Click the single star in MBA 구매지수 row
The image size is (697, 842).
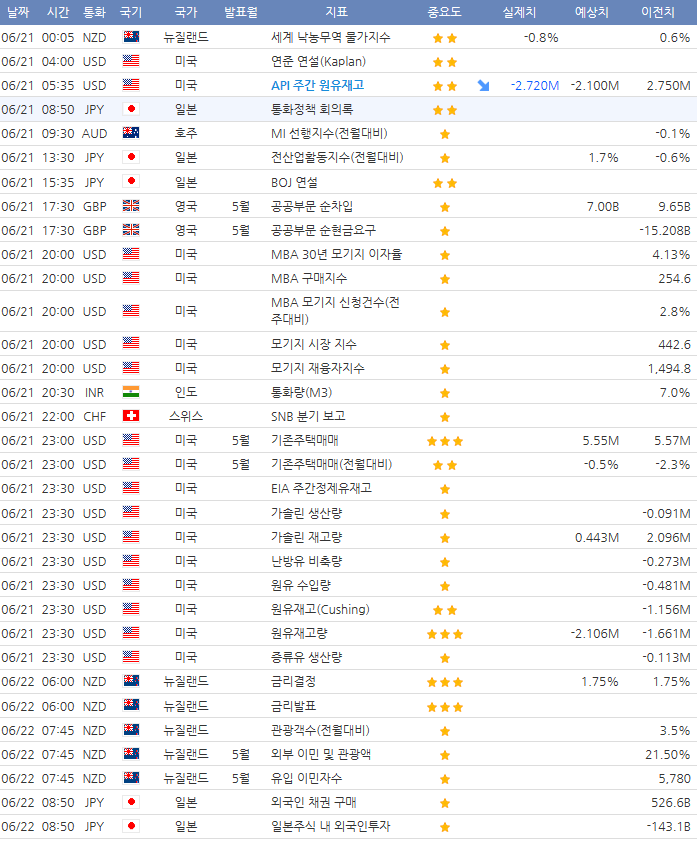[445, 279]
